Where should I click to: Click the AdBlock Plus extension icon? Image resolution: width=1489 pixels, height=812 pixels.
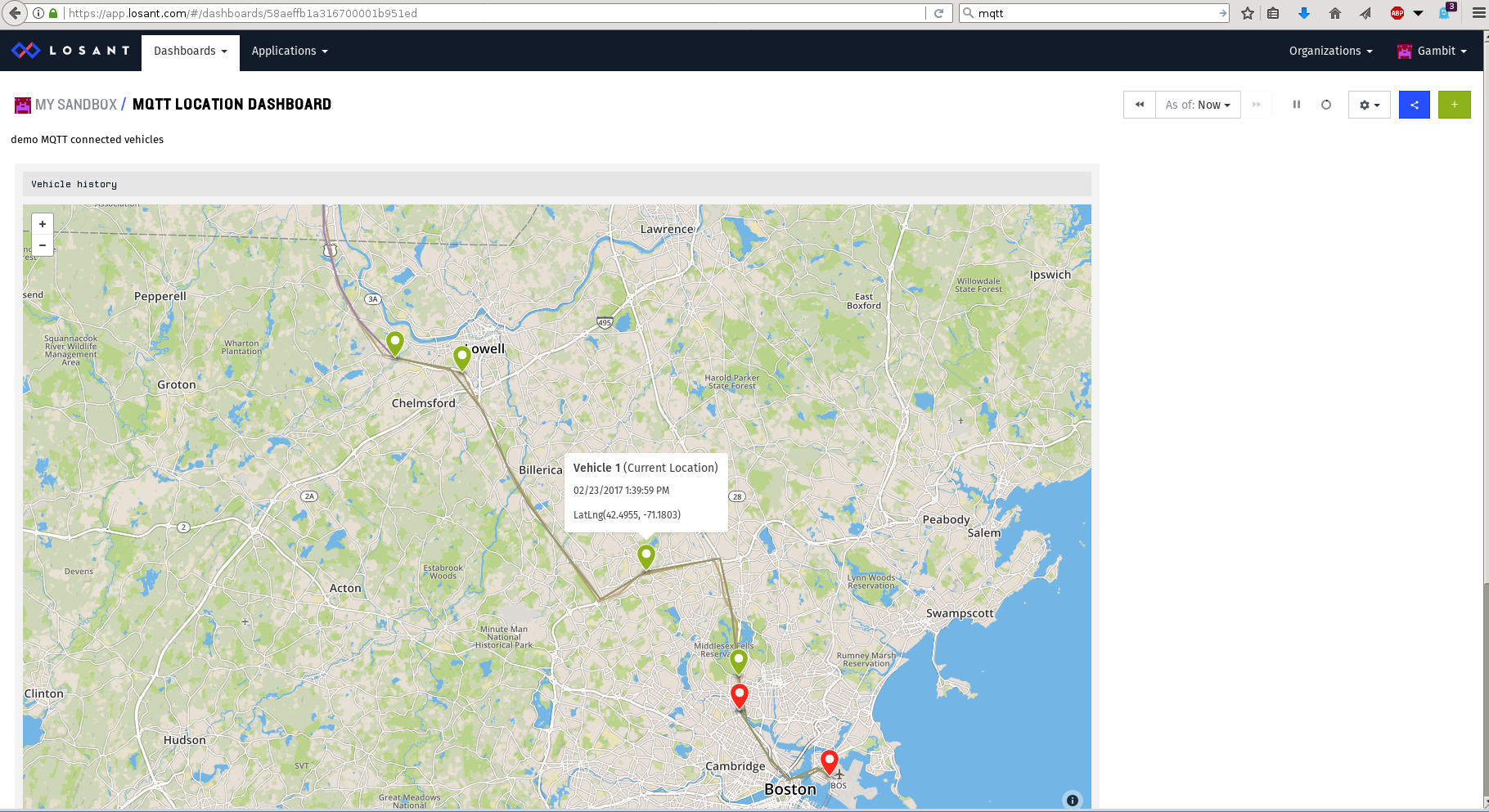tap(1397, 13)
